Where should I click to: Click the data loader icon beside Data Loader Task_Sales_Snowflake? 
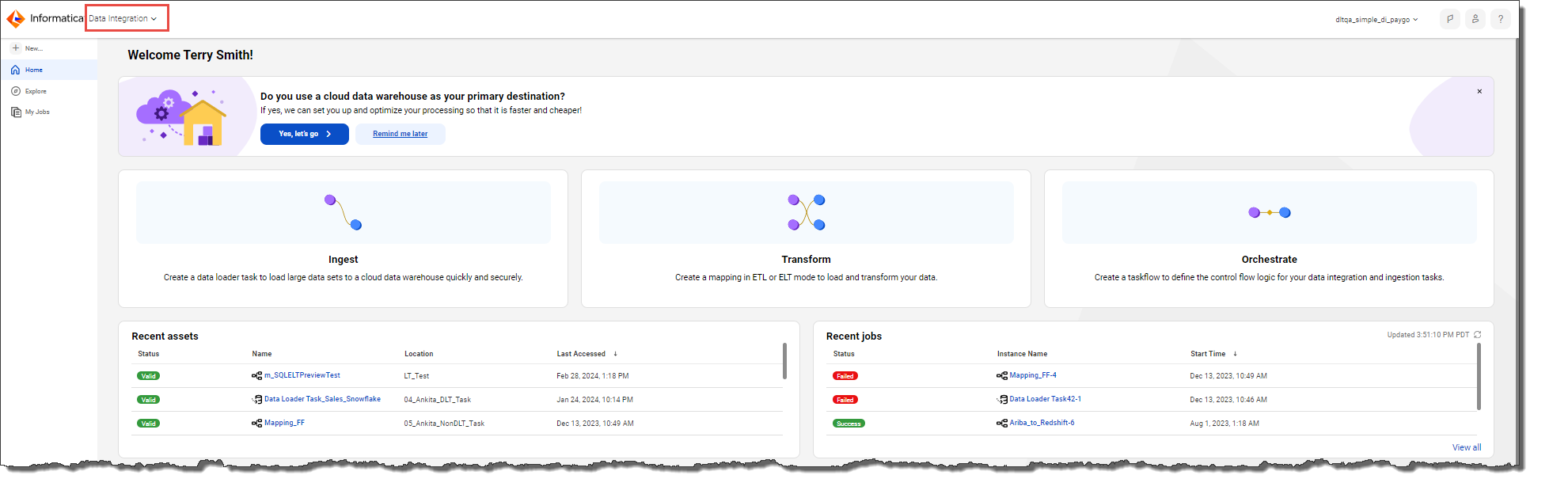(x=256, y=399)
